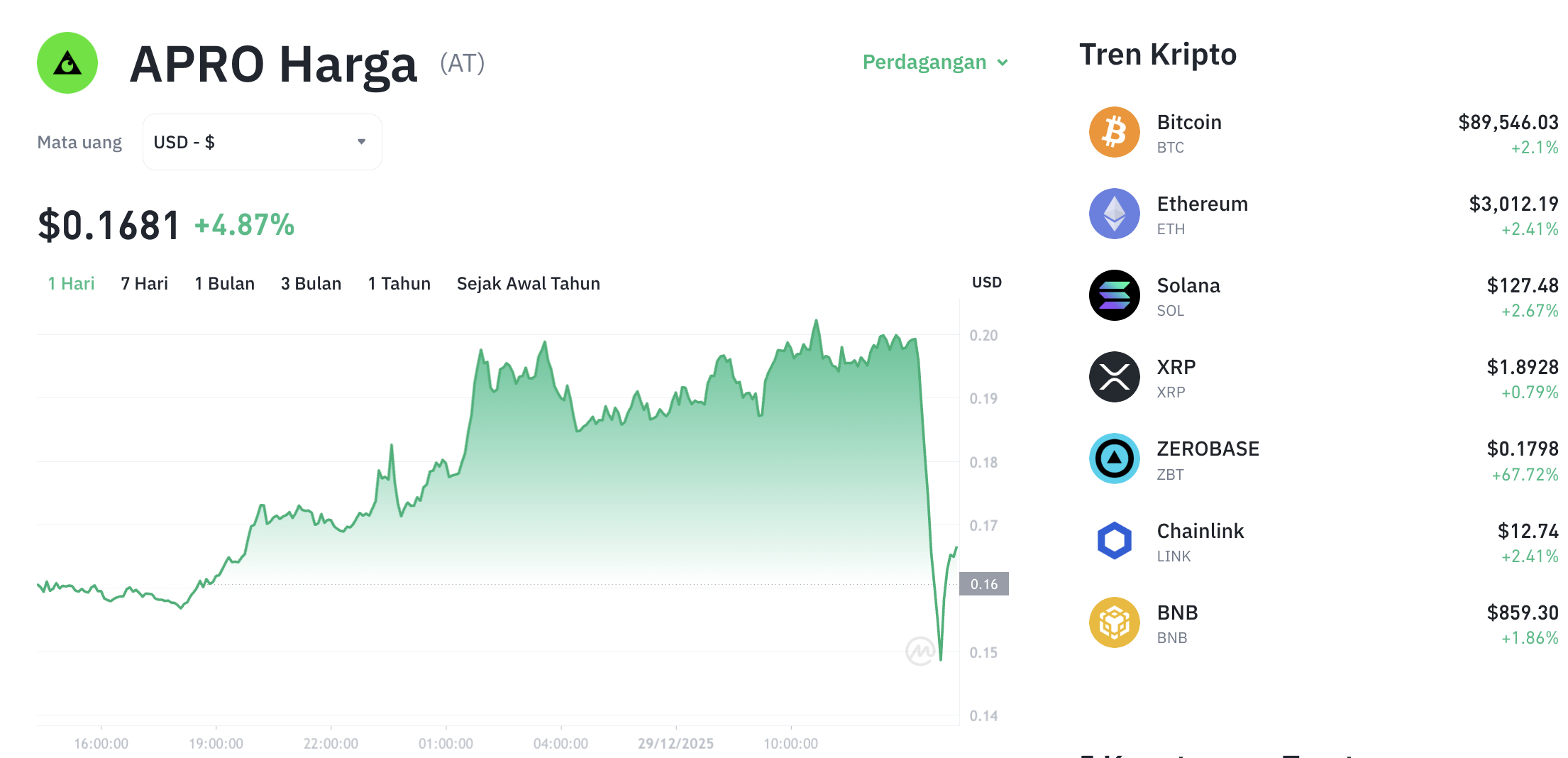Screen dimensions: 1568x758
Task: Open the currency dropdown arrow next to USD
Action: [x=362, y=141]
